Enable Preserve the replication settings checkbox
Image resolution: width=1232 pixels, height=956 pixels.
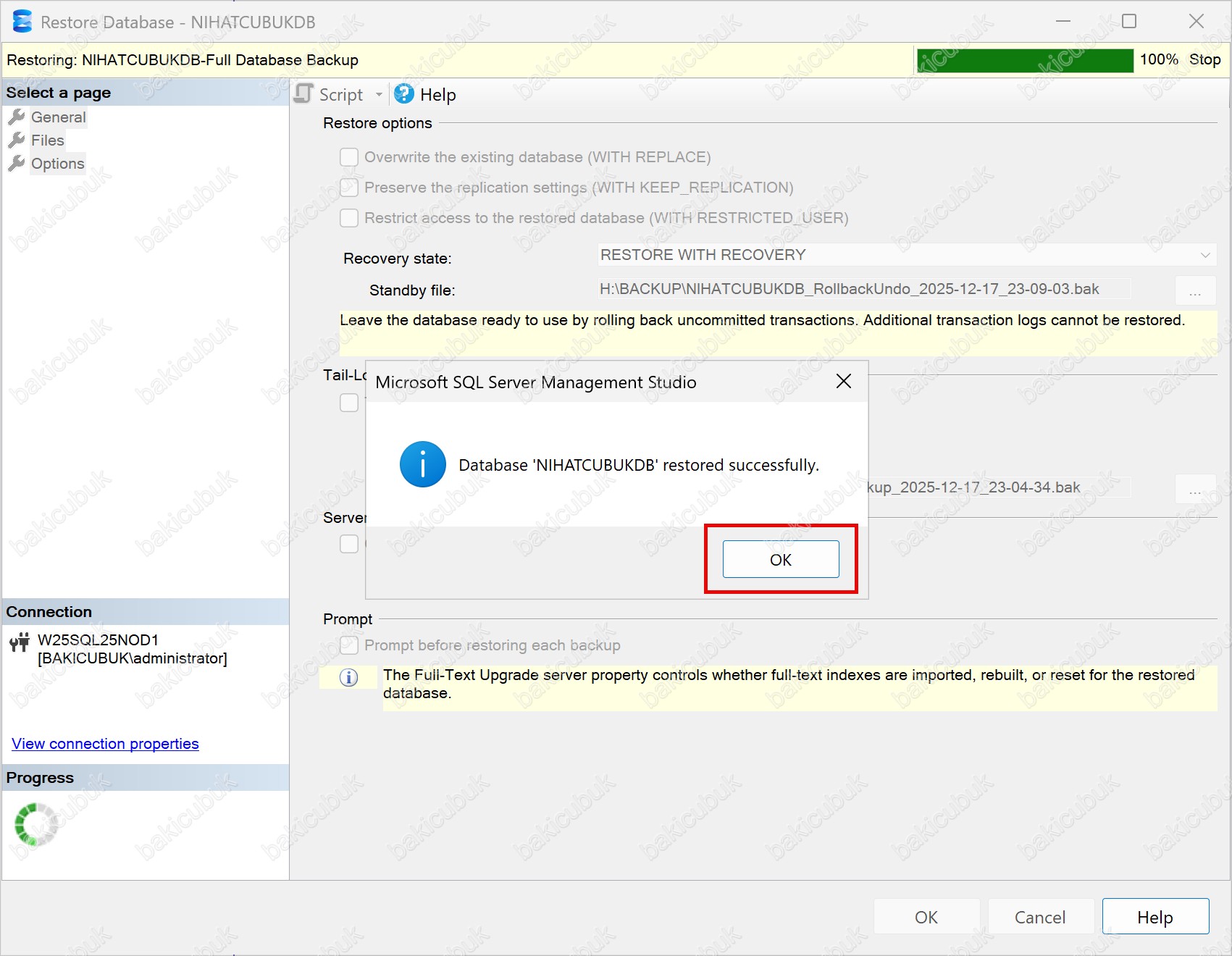(x=349, y=188)
